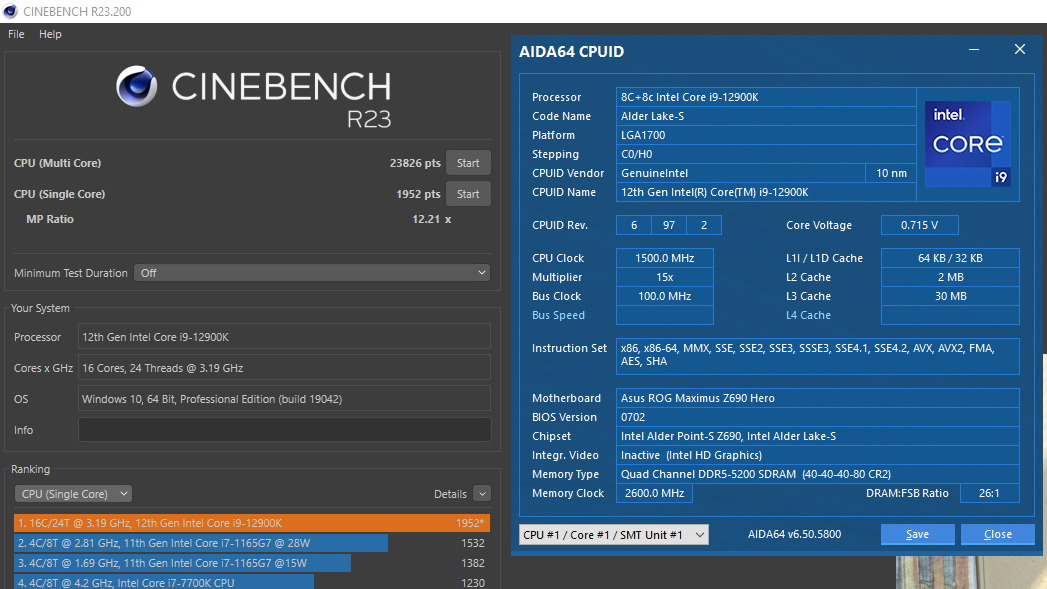Image resolution: width=1047 pixels, height=589 pixels.
Task: Click the Intel Core i9 badge logo
Action: 968,144
